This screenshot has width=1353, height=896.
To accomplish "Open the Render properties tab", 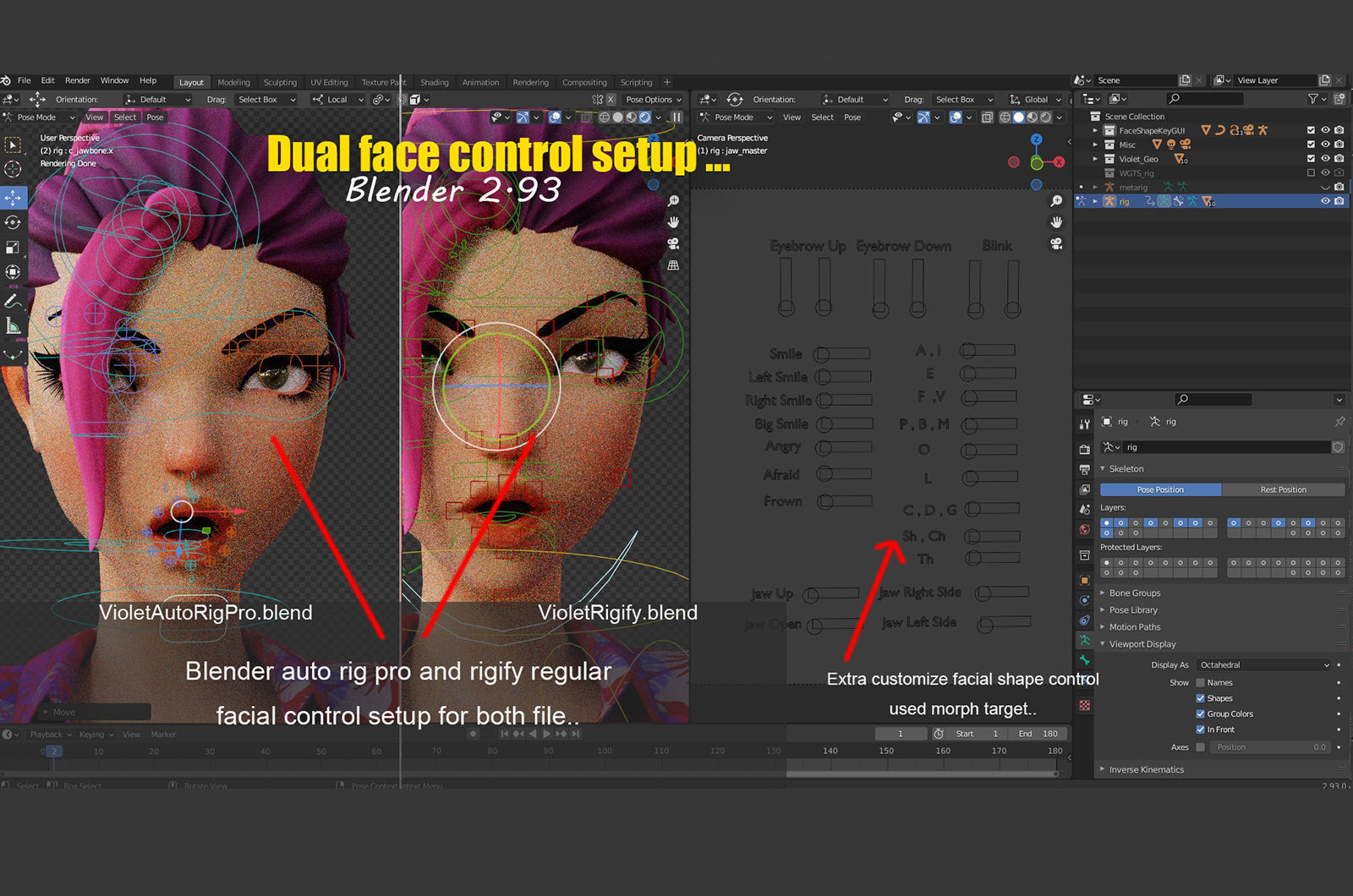I will (1084, 449).
